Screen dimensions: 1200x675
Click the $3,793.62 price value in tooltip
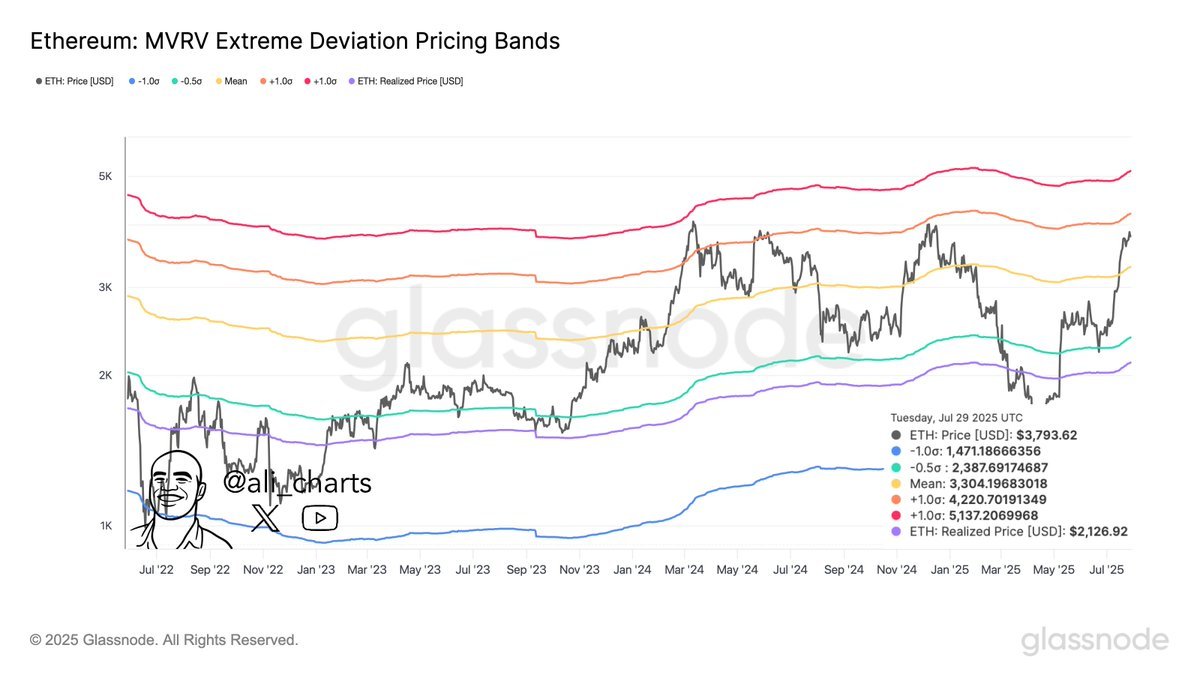tap(1046, 435)
